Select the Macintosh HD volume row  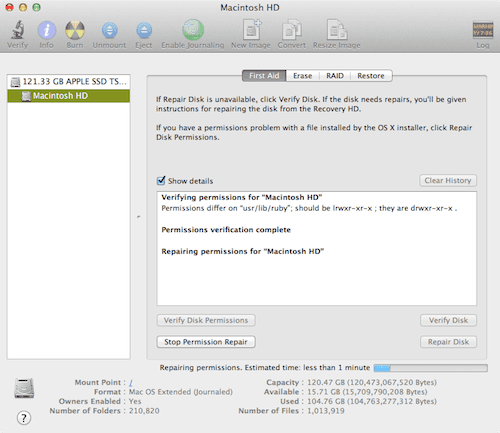click(69, 96)
